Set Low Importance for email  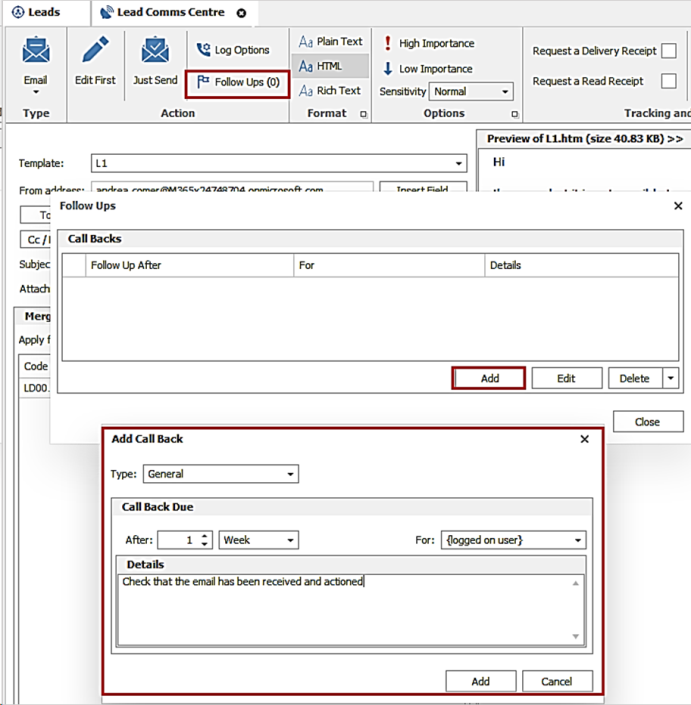[x=427, y=69]
